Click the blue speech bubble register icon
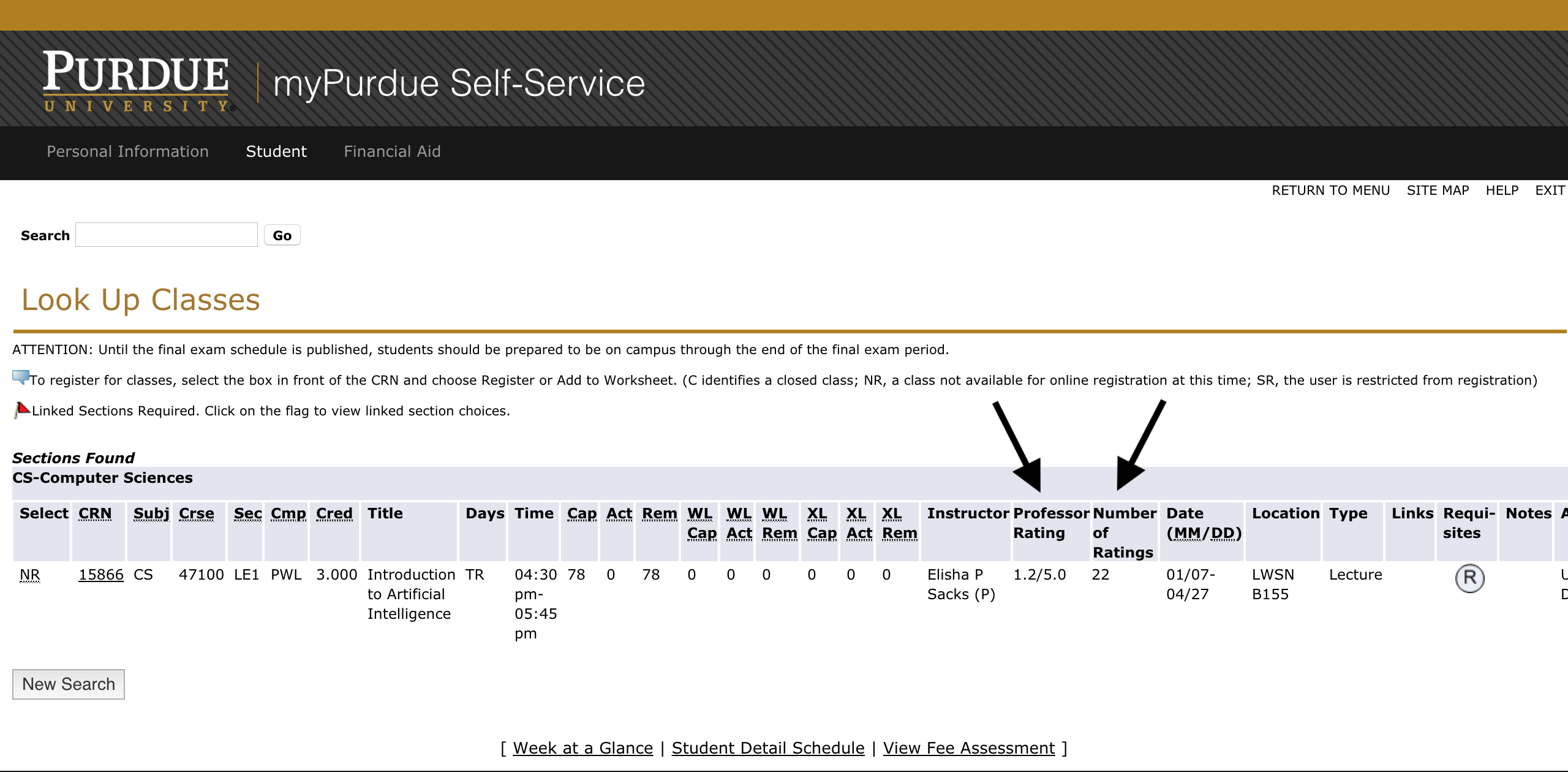The height and width of the screenshot is (772, 1568). click(20, 377)
